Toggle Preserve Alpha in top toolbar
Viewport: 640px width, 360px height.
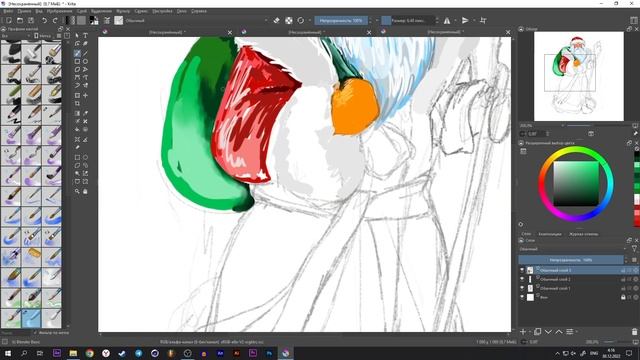click(289, 20)
